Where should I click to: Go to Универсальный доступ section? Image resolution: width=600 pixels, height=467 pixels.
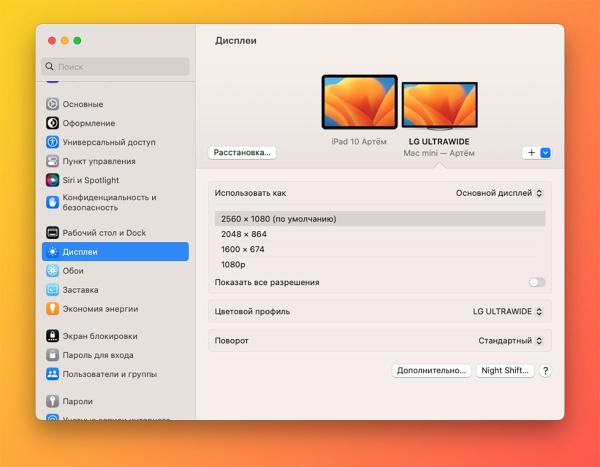coord(115,142)
